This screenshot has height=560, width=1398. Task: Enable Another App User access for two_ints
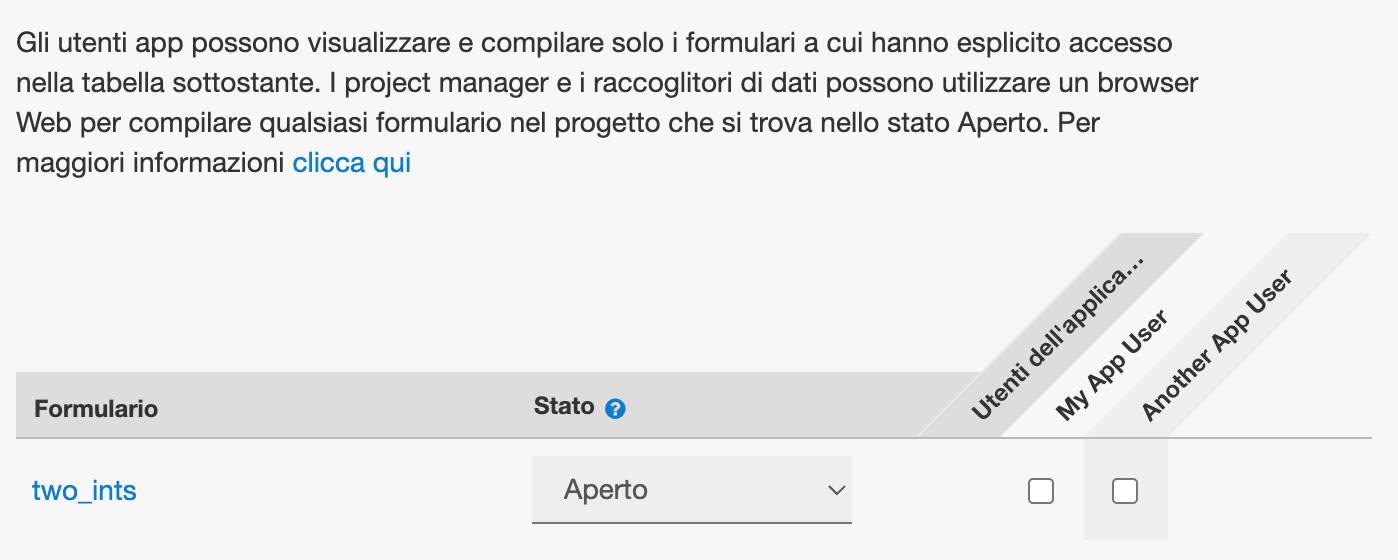tap(1125, 491)
